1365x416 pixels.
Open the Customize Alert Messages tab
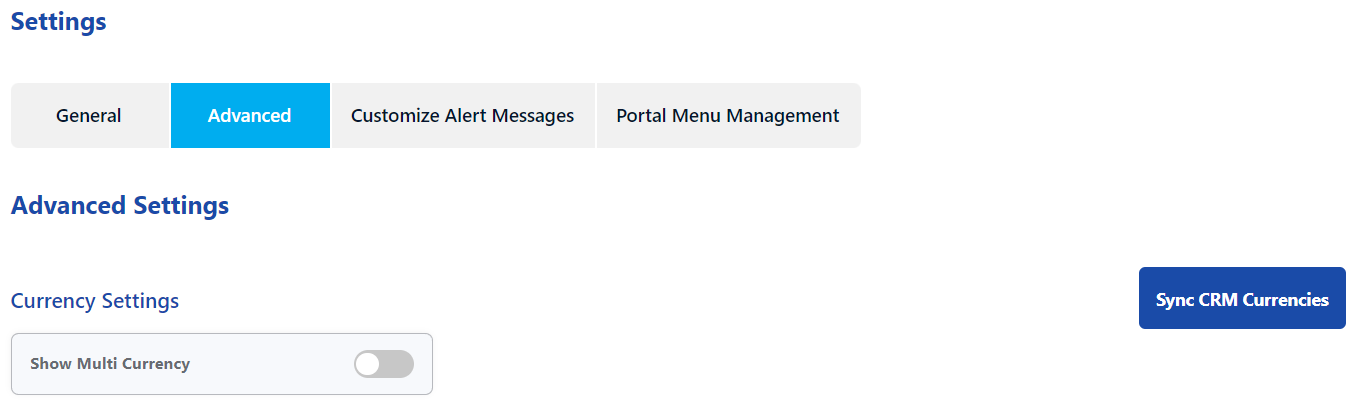[463, 116]
